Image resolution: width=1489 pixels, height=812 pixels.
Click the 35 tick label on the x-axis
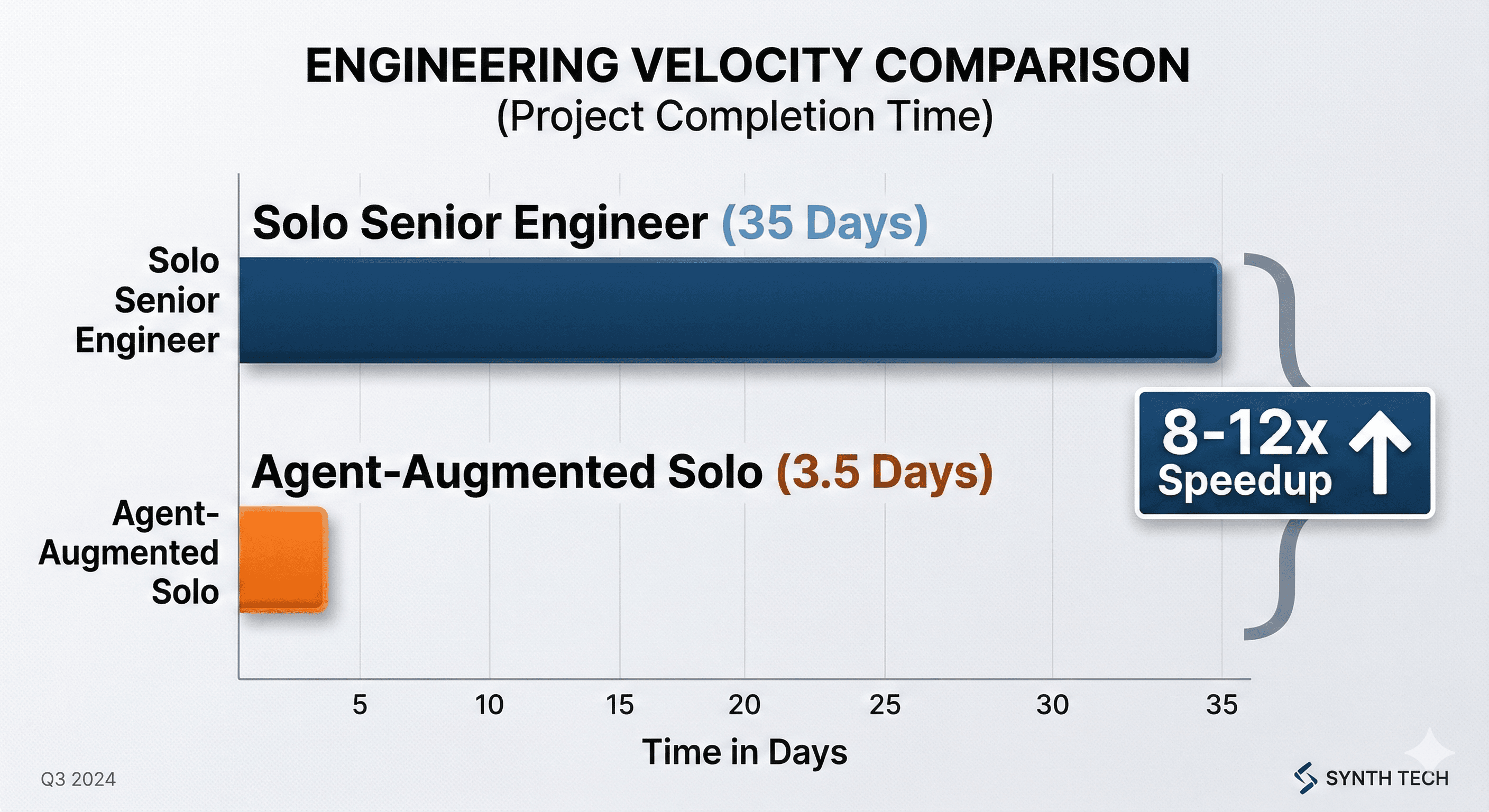pyautogui.click(x=1222, y=705)
